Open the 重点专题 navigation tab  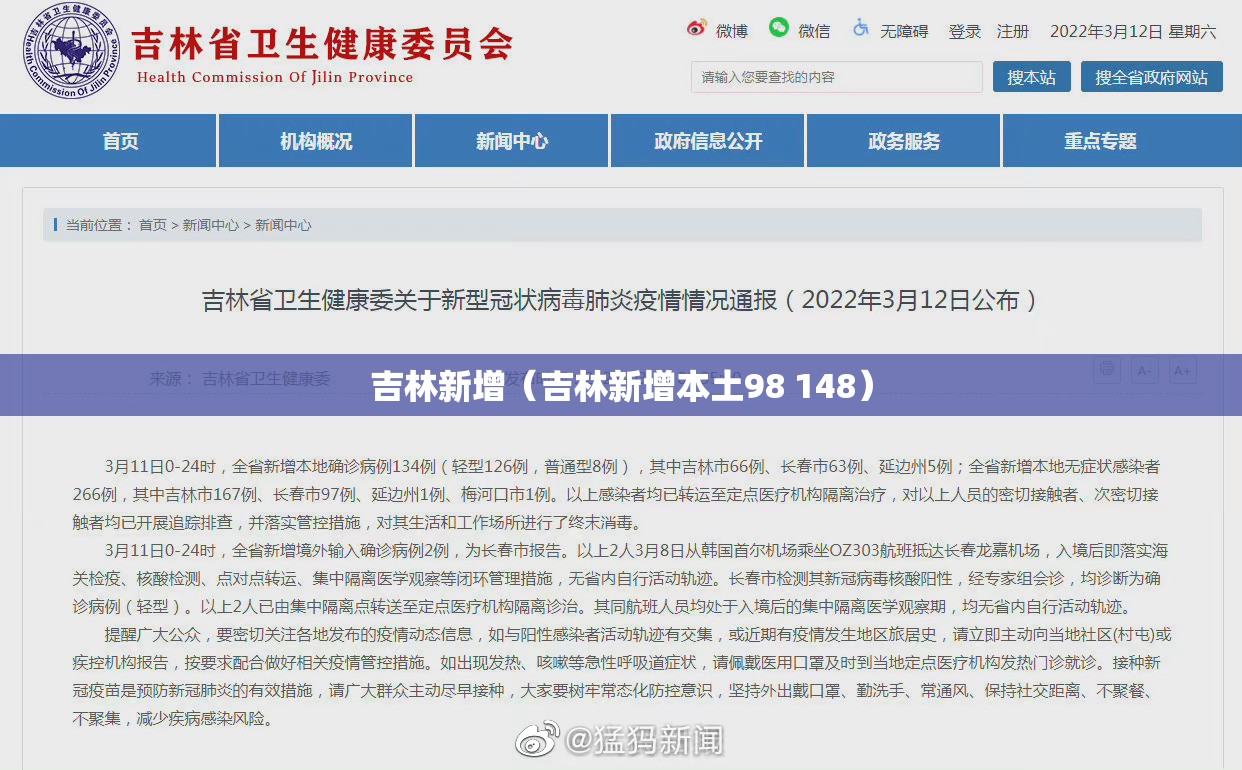pyautogui.click(x=1100, y=141)
